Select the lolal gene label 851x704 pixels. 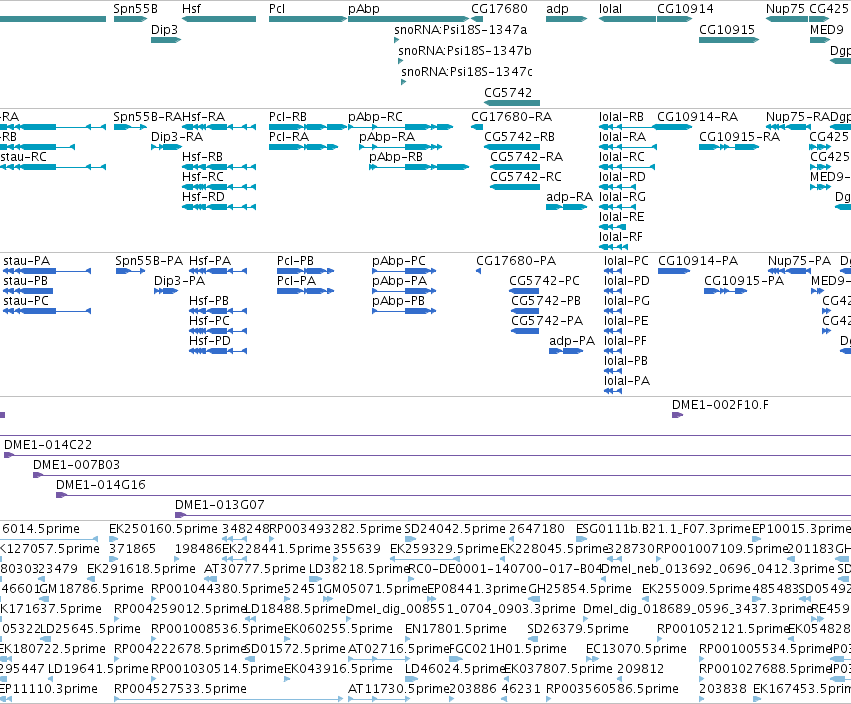(x=611, y=9)
